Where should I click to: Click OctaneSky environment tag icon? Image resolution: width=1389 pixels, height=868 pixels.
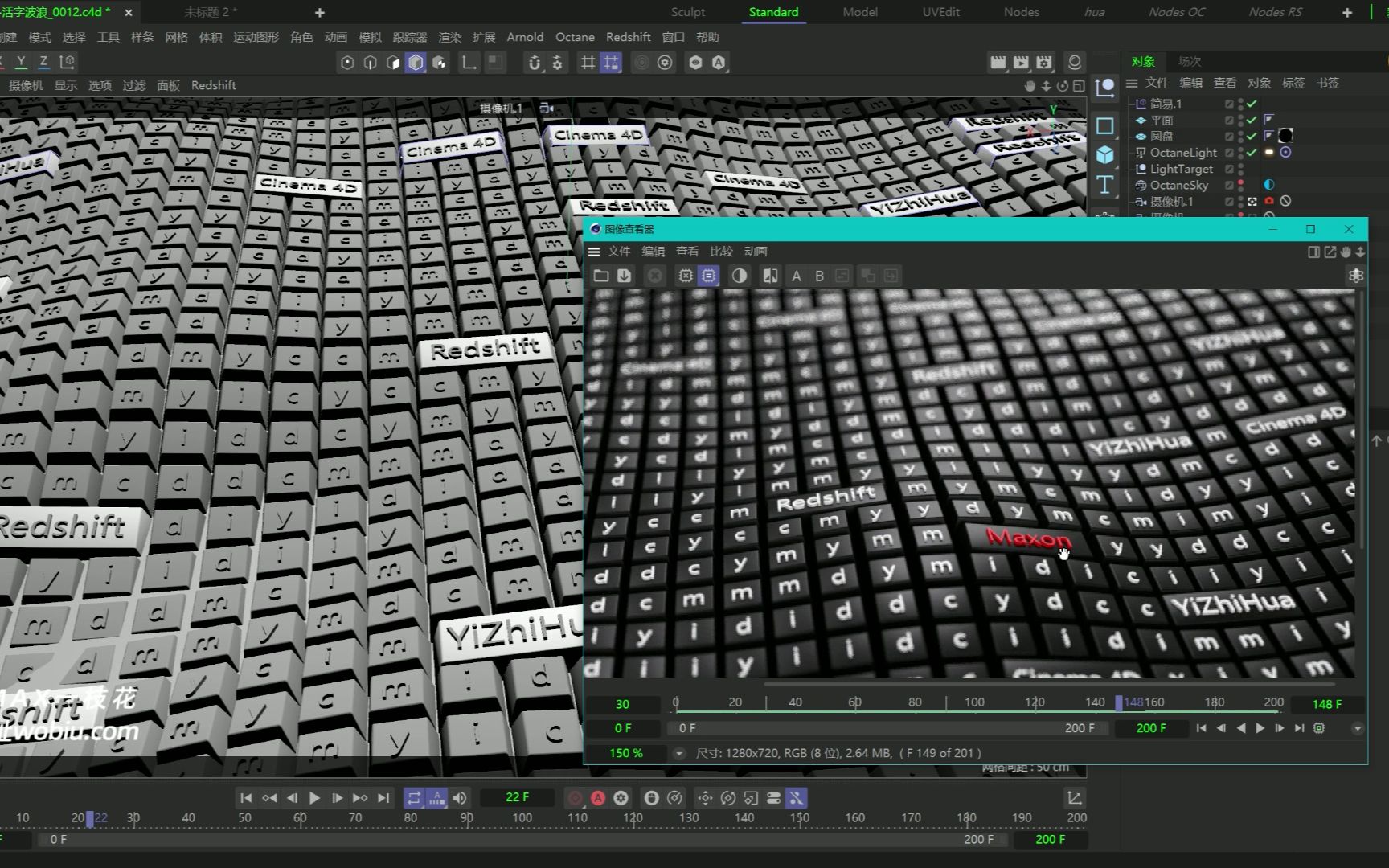(x=1269, y=185)
